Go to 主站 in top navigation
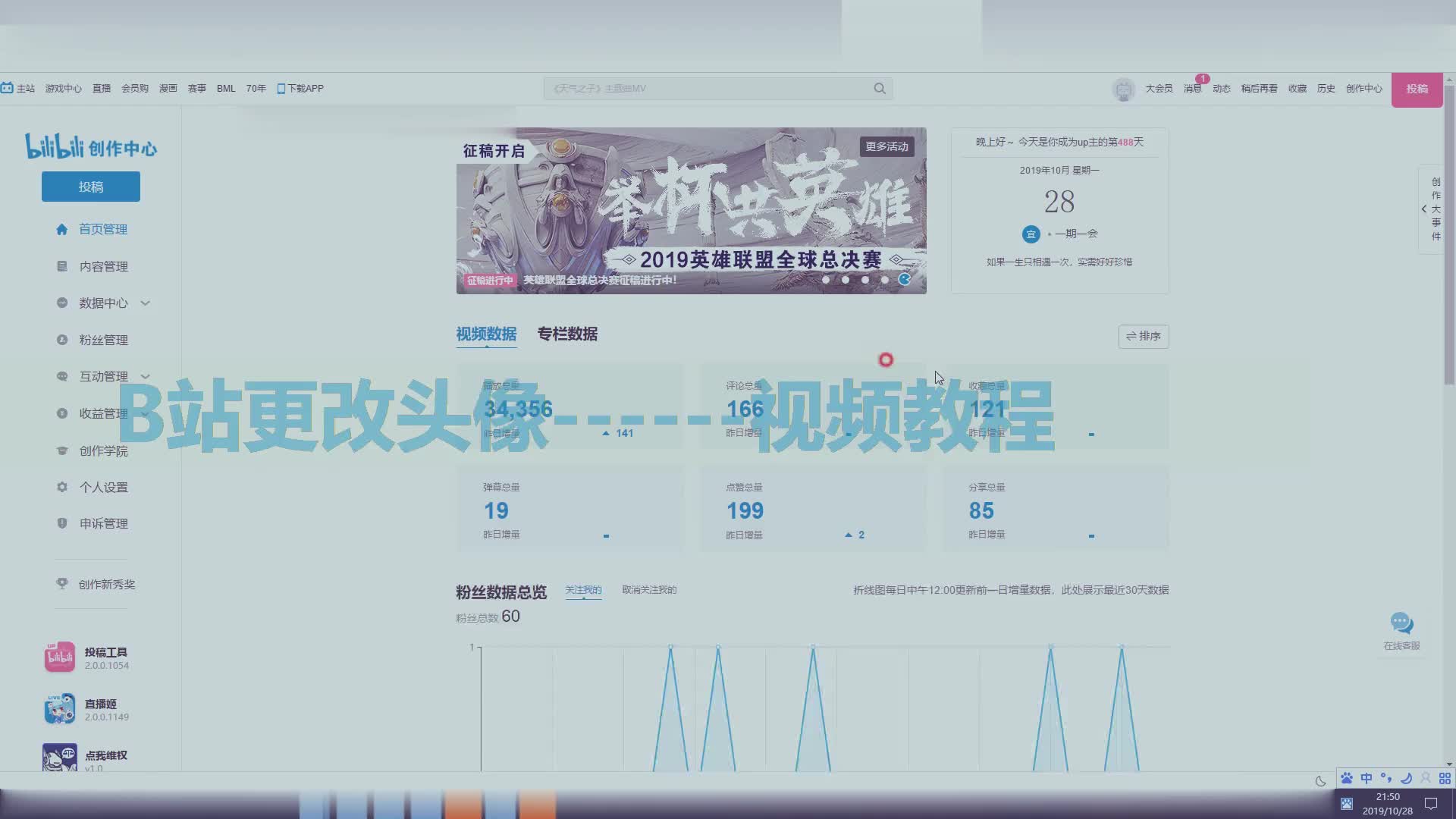 [x=18, y=89]
